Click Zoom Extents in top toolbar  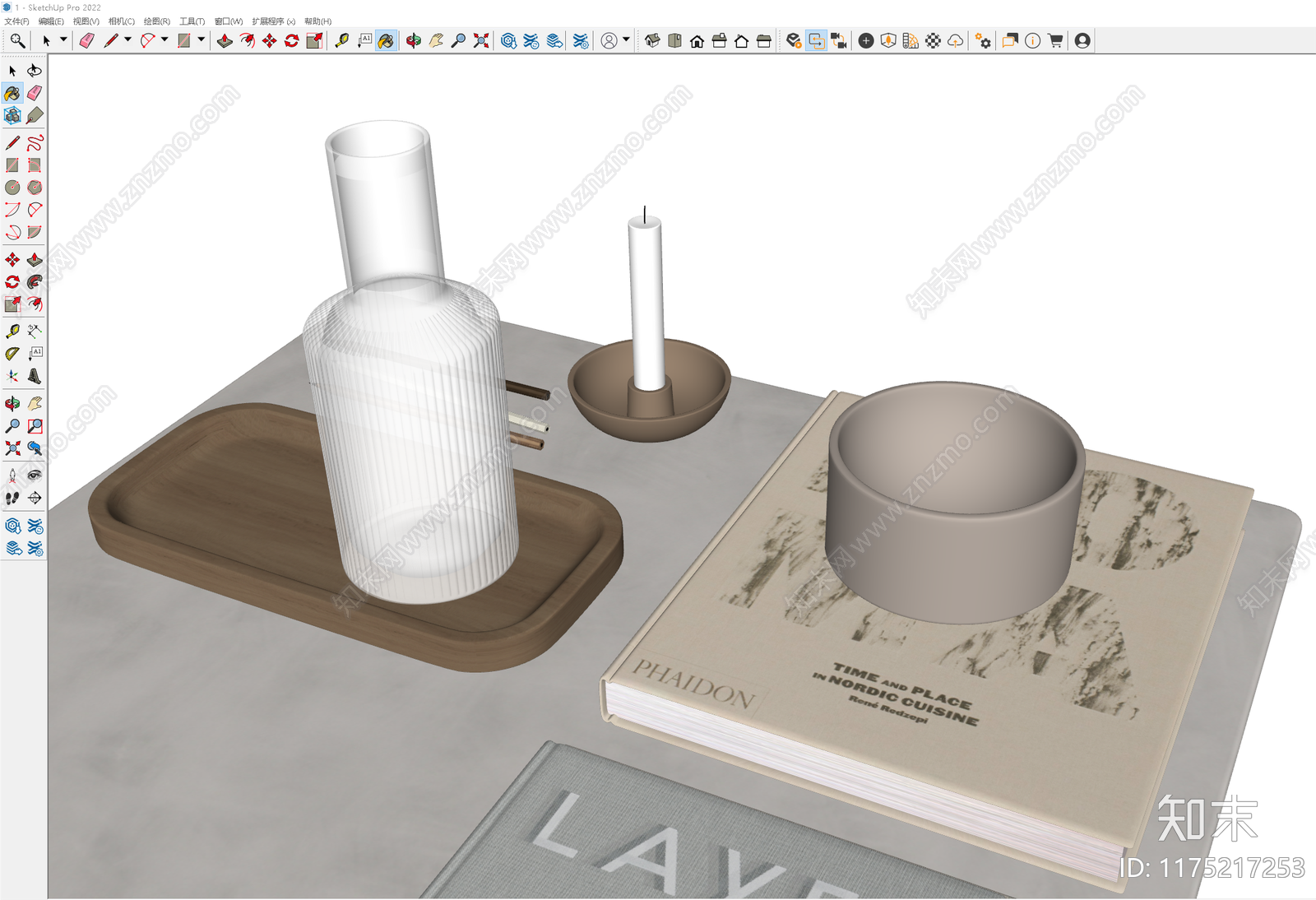[x=481, y=40]
